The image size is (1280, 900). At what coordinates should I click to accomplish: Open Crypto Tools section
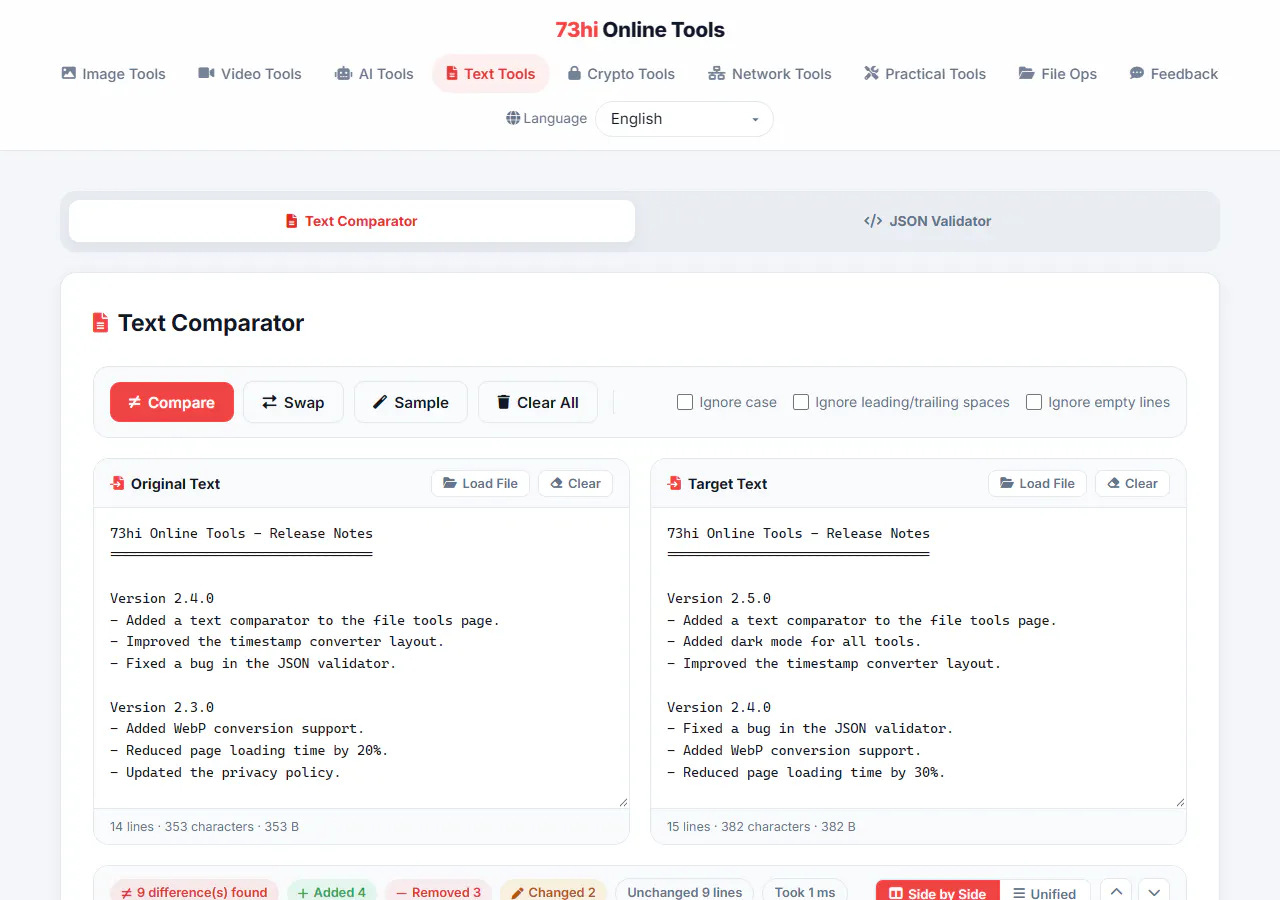[x=621, y=74]
